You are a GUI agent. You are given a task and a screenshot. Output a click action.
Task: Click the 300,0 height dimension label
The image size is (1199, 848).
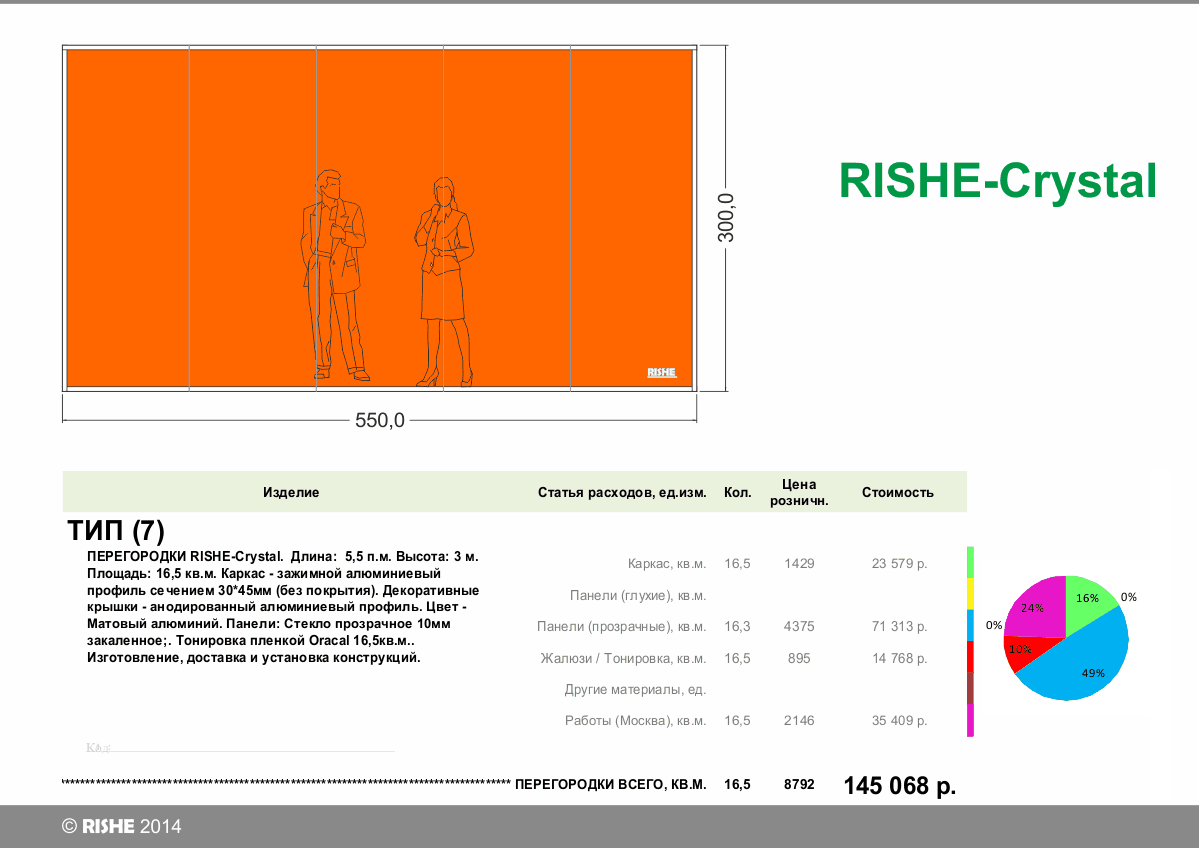point(726,218)
